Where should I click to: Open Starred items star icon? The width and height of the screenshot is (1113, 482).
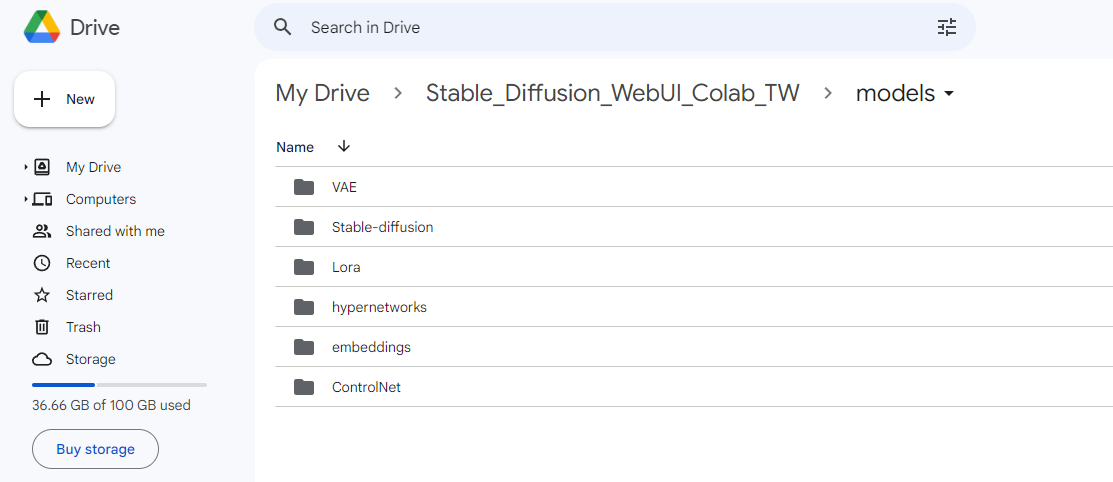(42, 295)
